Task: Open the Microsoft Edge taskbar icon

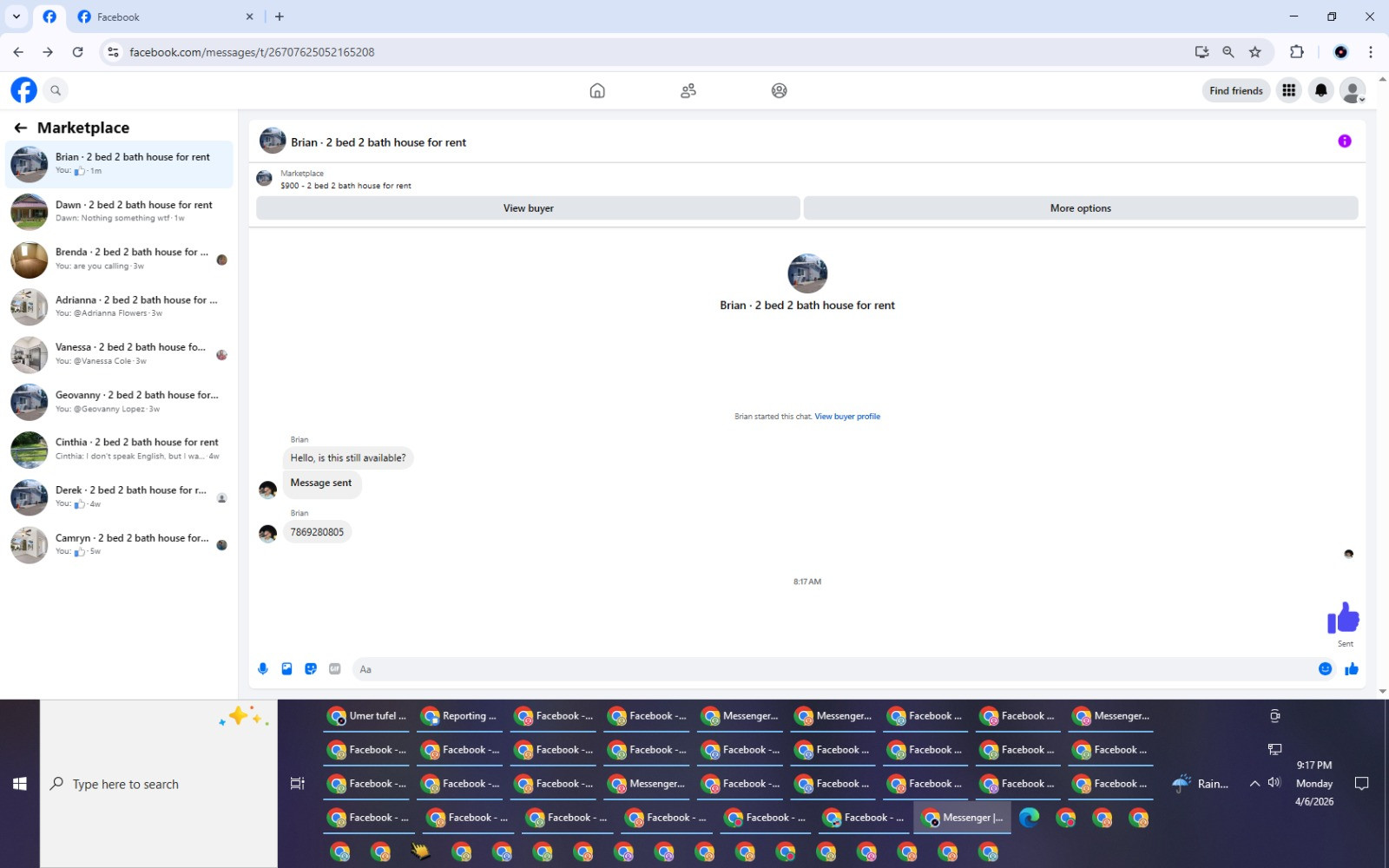Action: (1030, 818)
